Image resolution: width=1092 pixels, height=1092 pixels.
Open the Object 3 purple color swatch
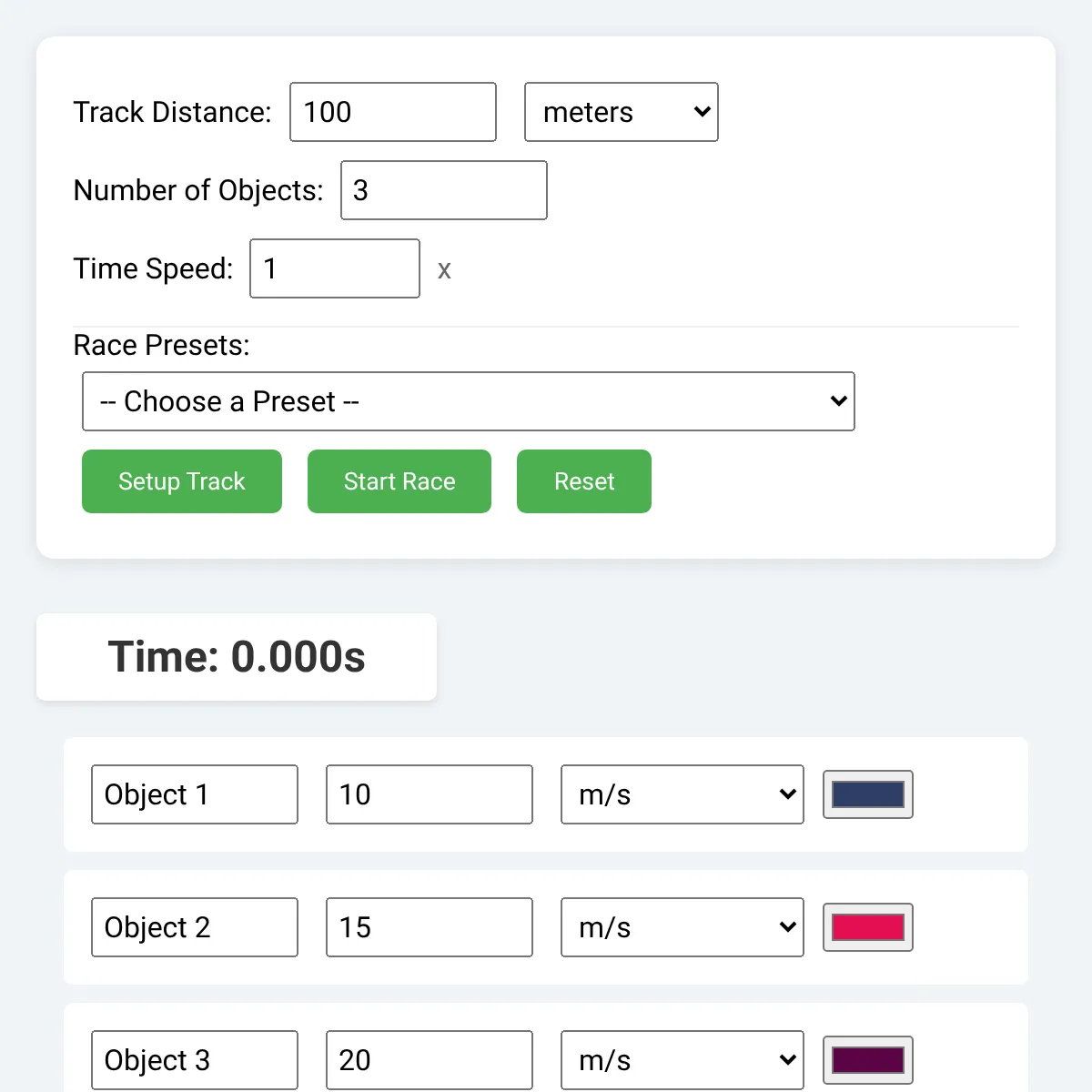point(868,1060)
